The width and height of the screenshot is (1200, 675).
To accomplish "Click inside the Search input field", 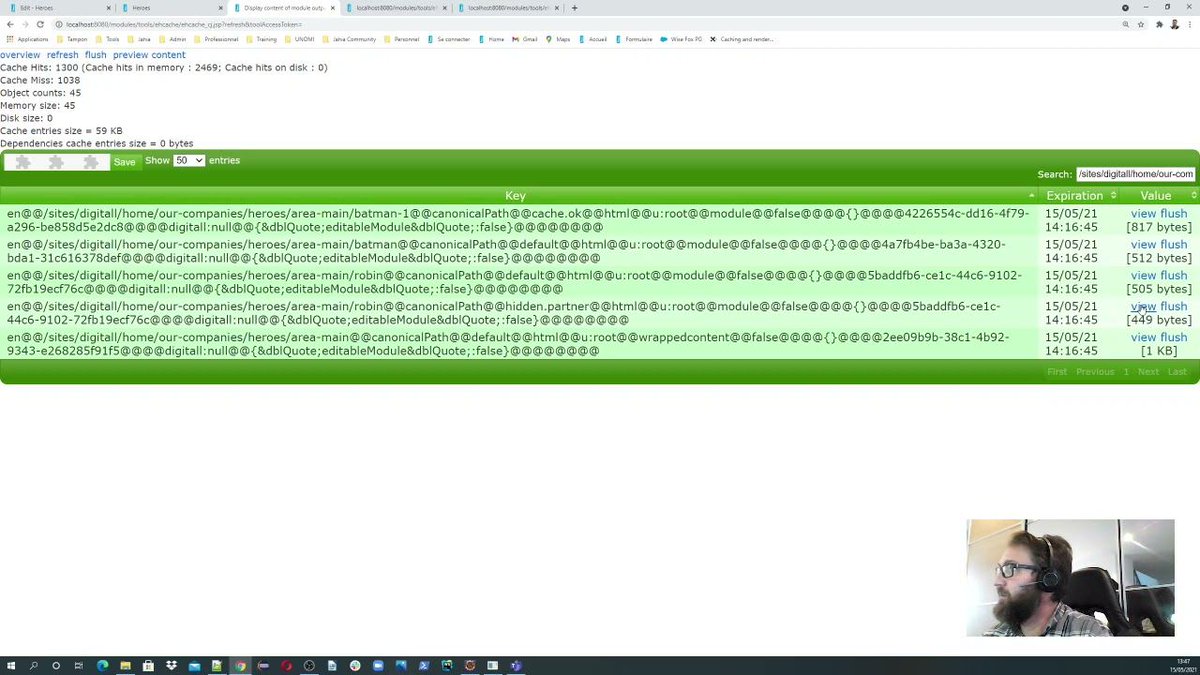I will tap(1135, 173).
